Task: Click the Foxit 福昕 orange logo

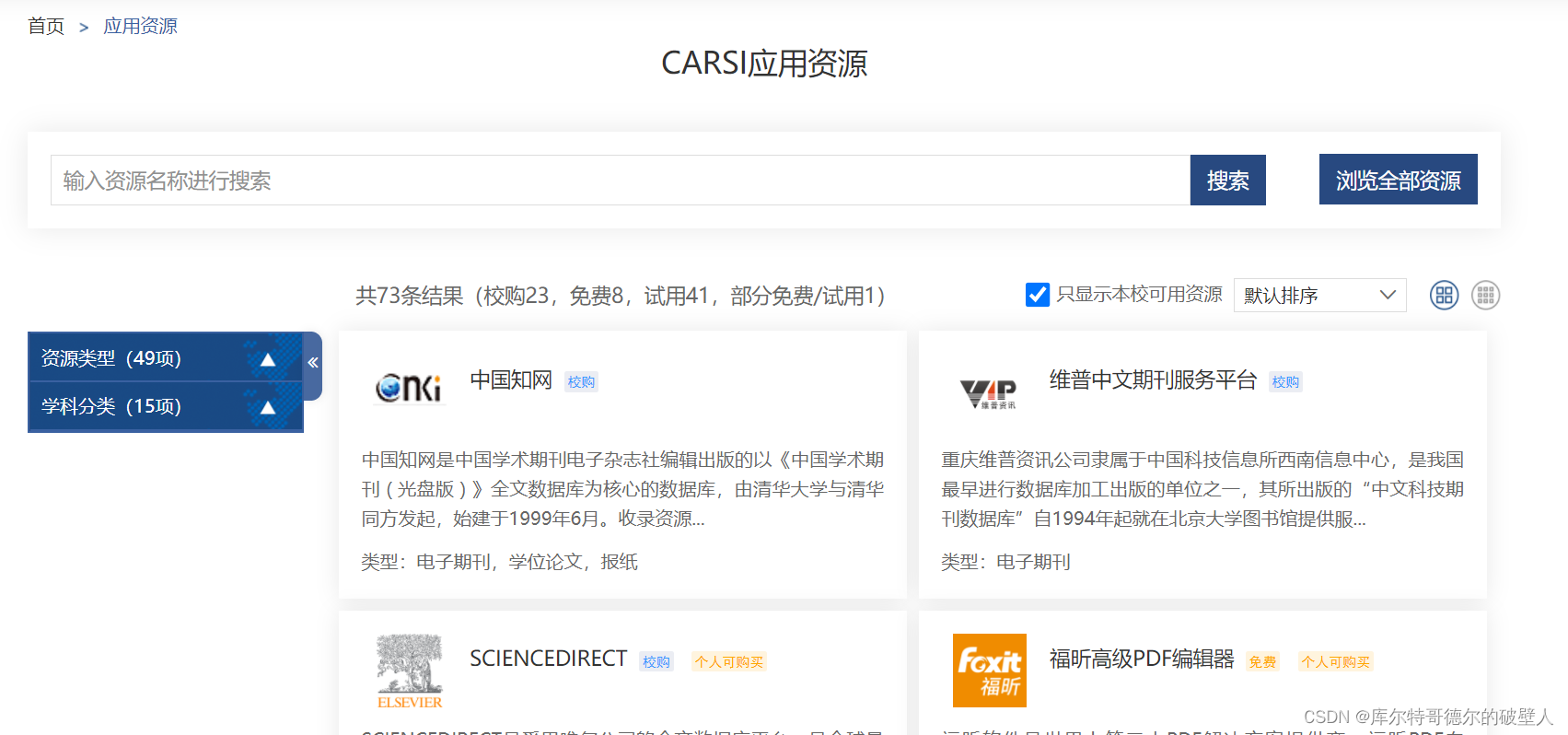Action: 989,671
